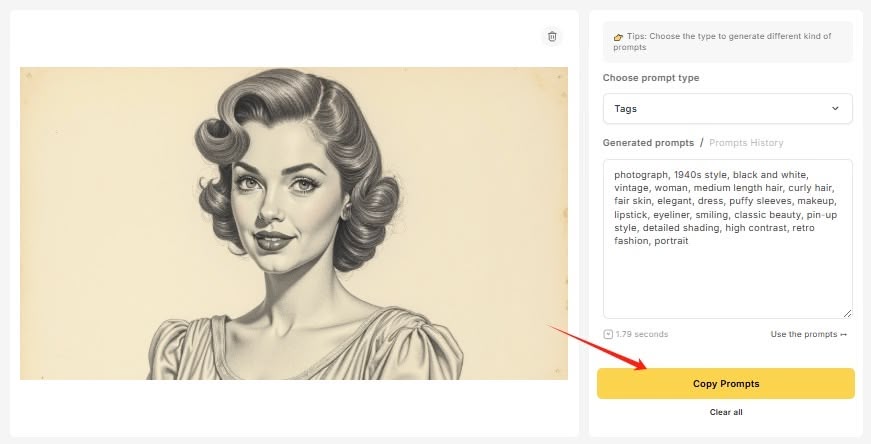Screen dimensions: 871x444
Task: Click the Choose prompt type label
Action: [x=651, y=78]
